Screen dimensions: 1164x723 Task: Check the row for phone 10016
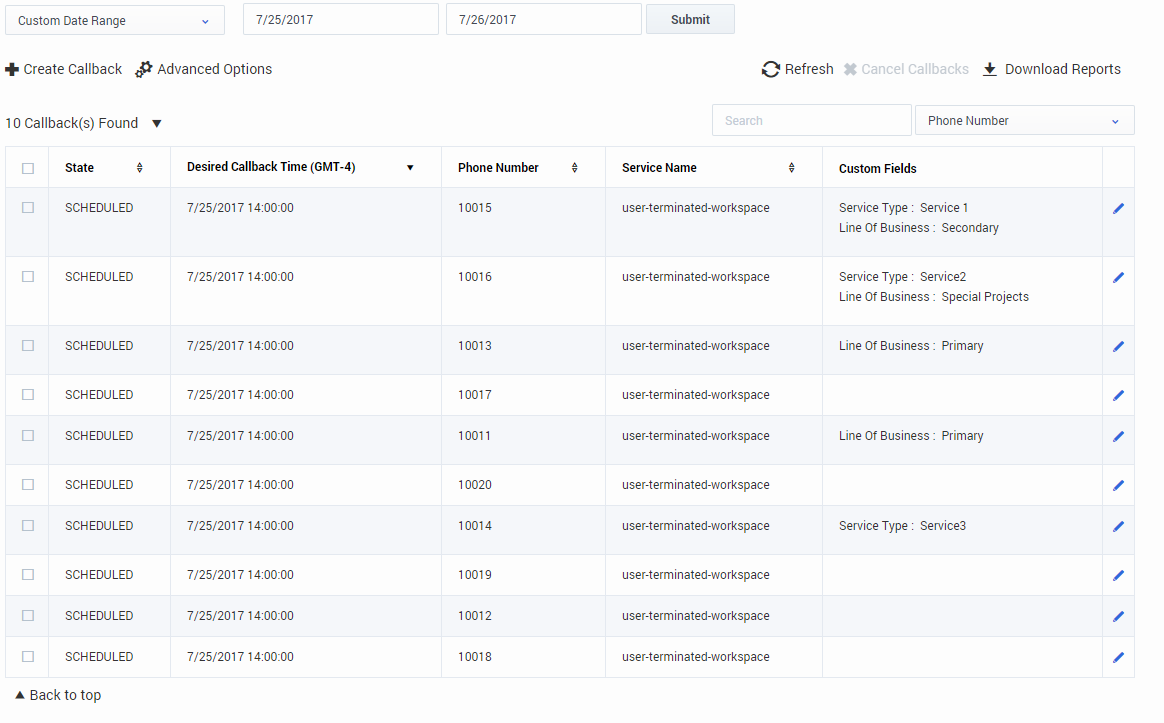28,277
